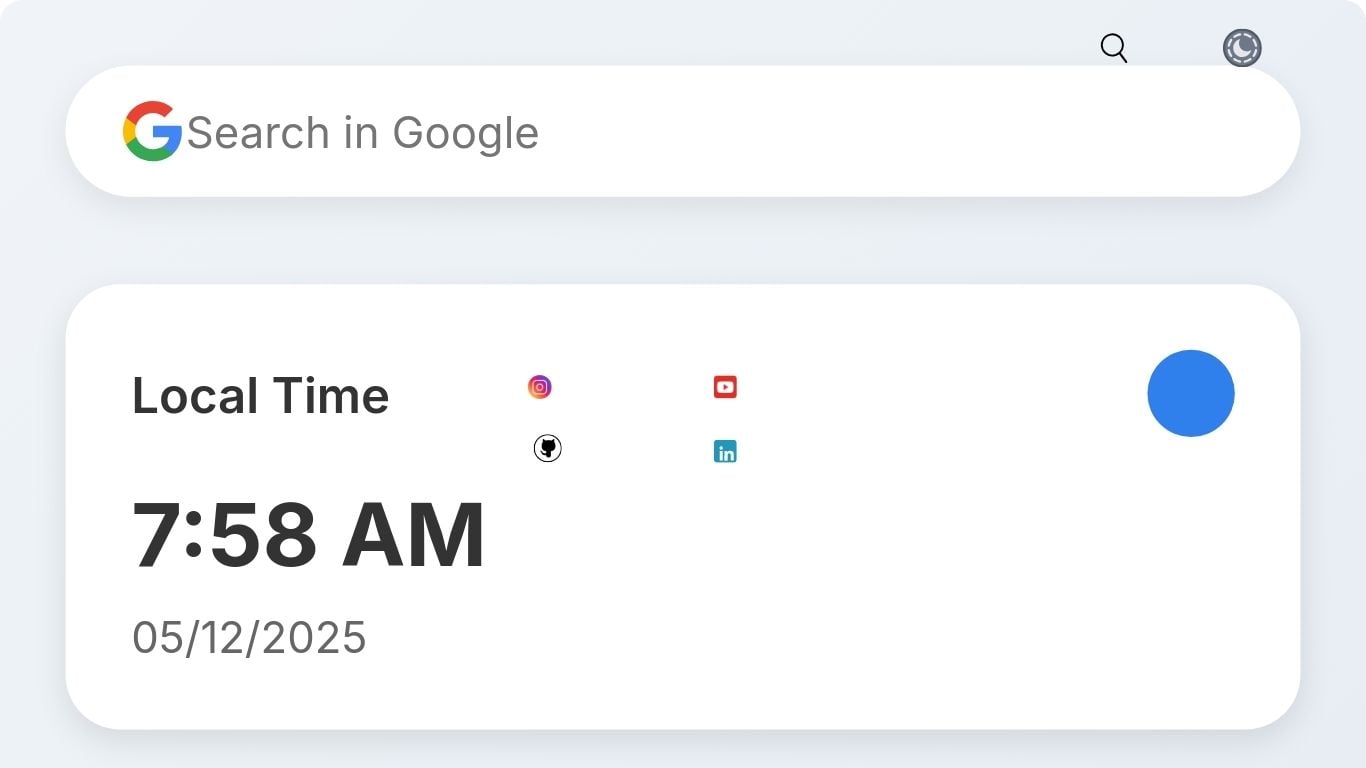Viewport: 1366px width, 768px height.
Task: Launch Instagram via its gradient camera icon
Action: (540, 387)
